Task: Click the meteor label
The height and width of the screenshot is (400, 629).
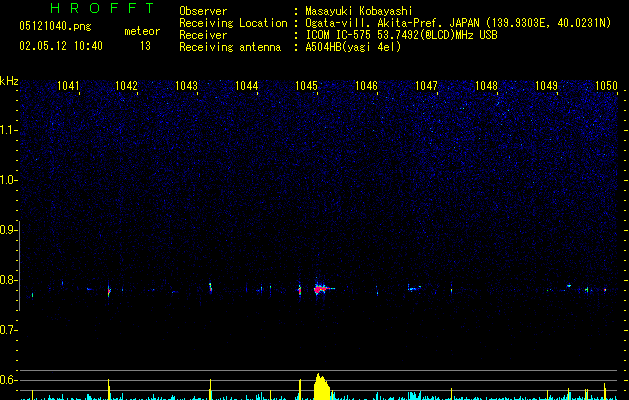Action: [x=142, y=31]
